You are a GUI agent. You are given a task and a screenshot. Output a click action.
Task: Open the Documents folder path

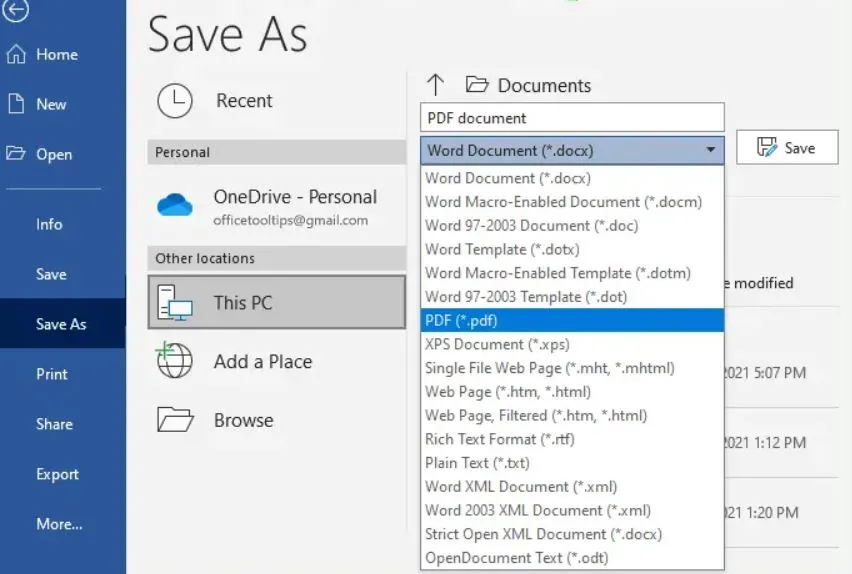[x=544, y=86]
